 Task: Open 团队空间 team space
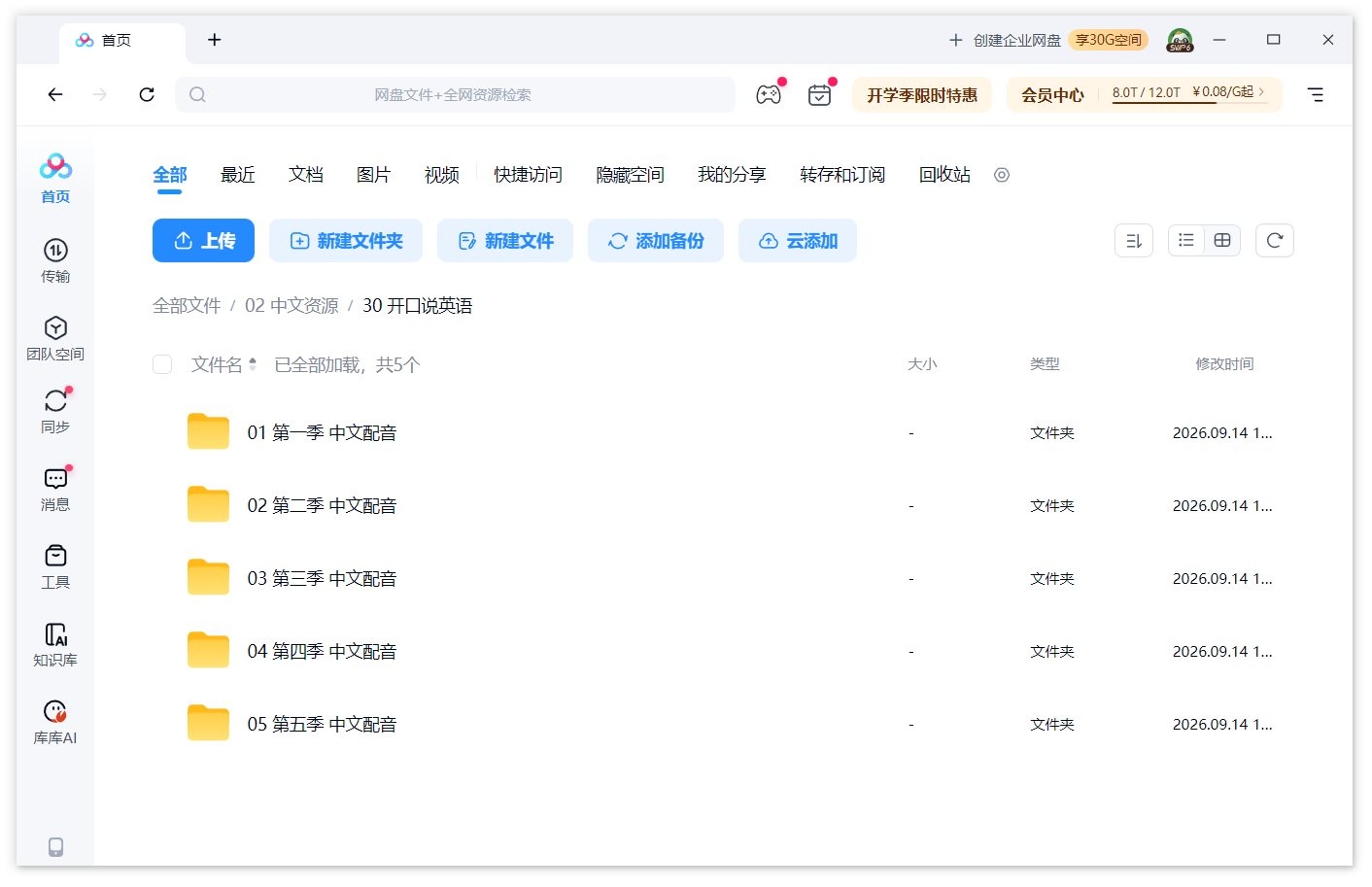(x=55, y=338)
